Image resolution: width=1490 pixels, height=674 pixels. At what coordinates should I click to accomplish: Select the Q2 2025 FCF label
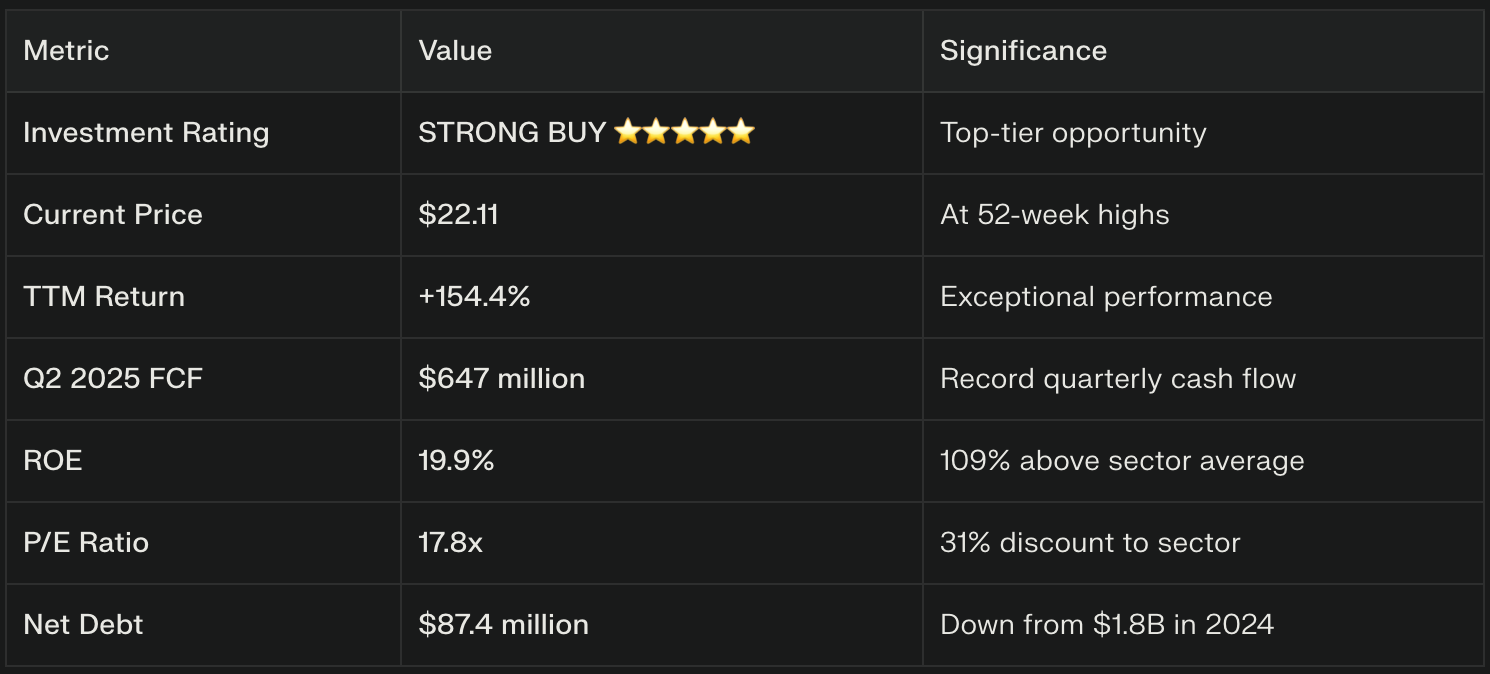click(113, 379)
